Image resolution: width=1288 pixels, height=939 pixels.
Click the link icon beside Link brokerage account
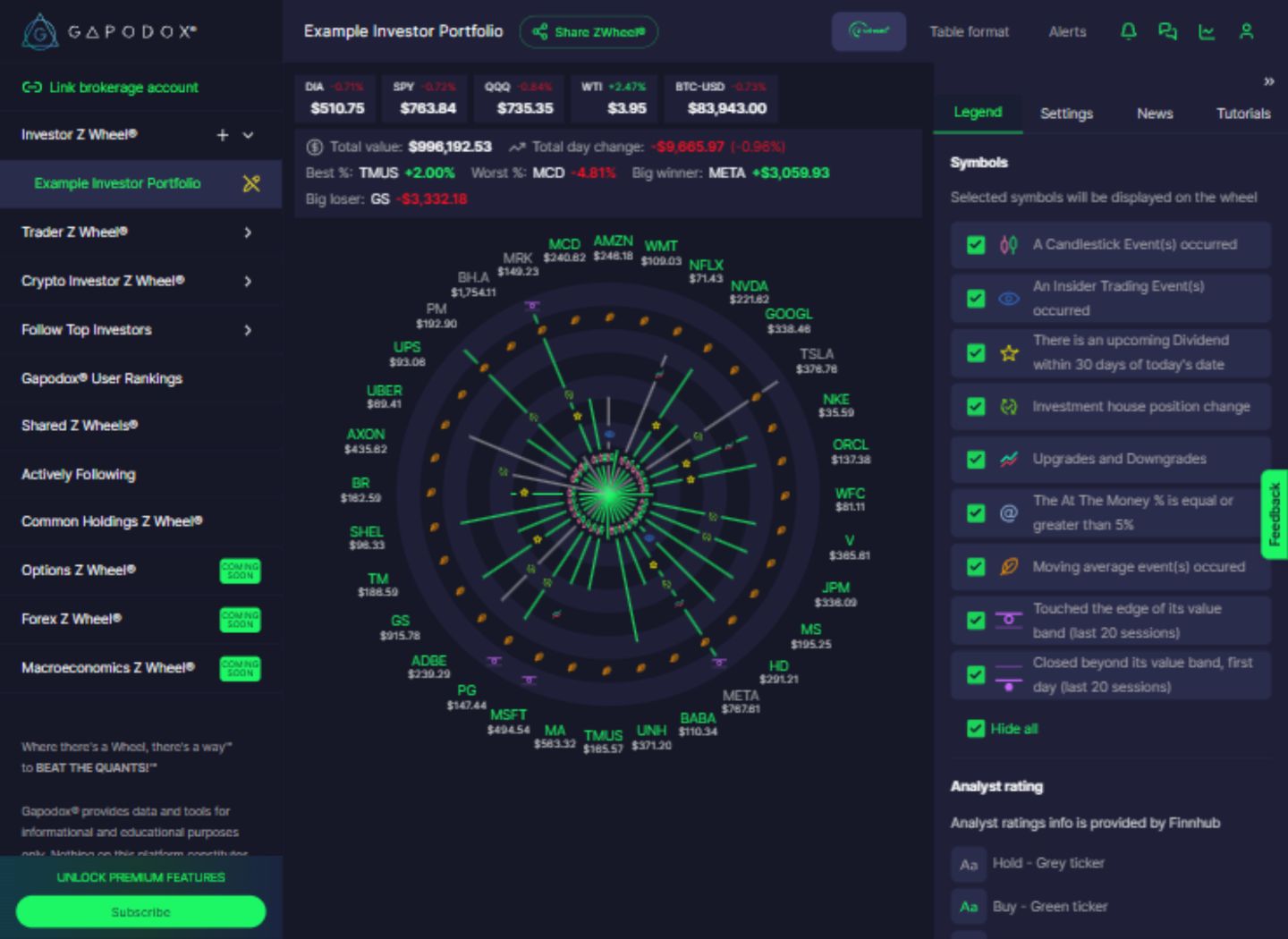coord(31,88)
